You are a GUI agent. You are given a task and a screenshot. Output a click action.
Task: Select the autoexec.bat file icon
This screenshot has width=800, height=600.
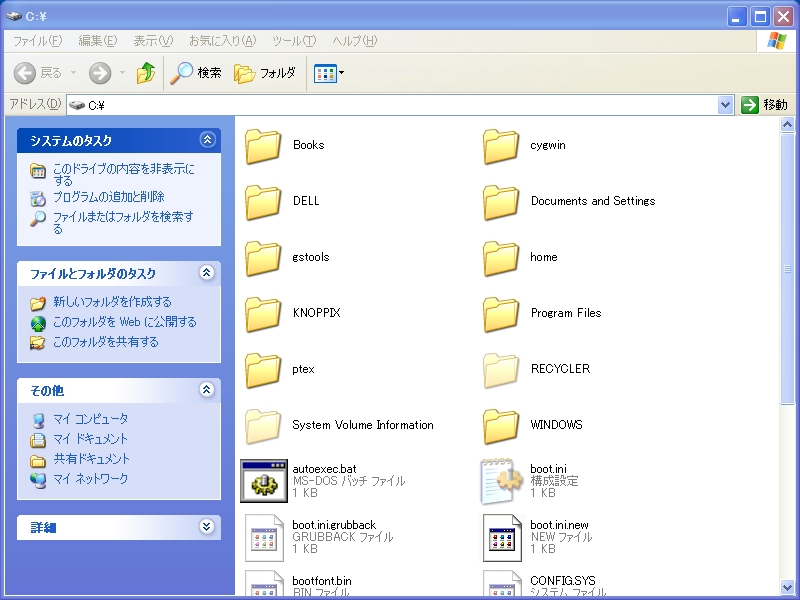(x=265, y=481)
